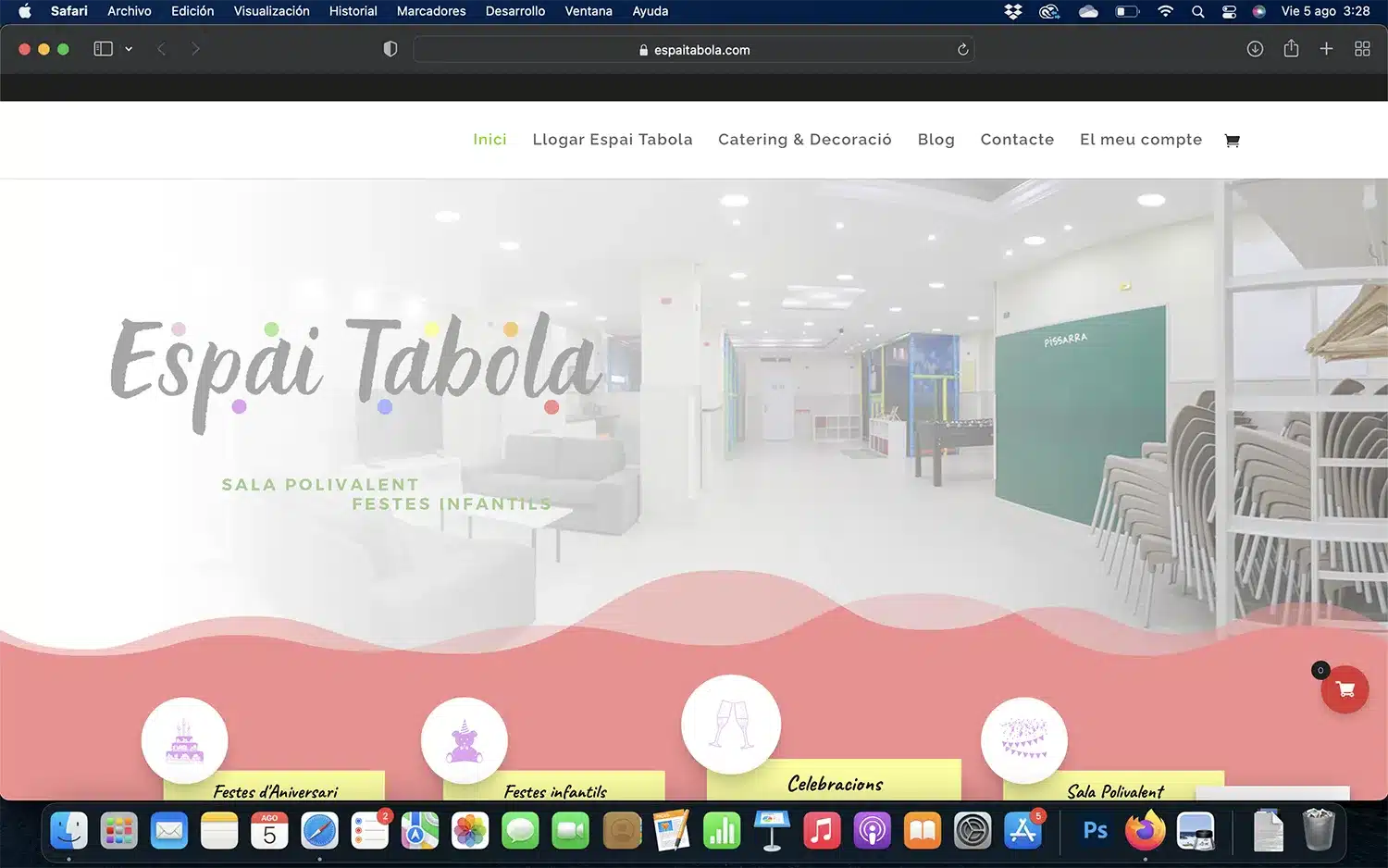Click the Festes d'Aniversari cake icon

[x=184, y=740]
